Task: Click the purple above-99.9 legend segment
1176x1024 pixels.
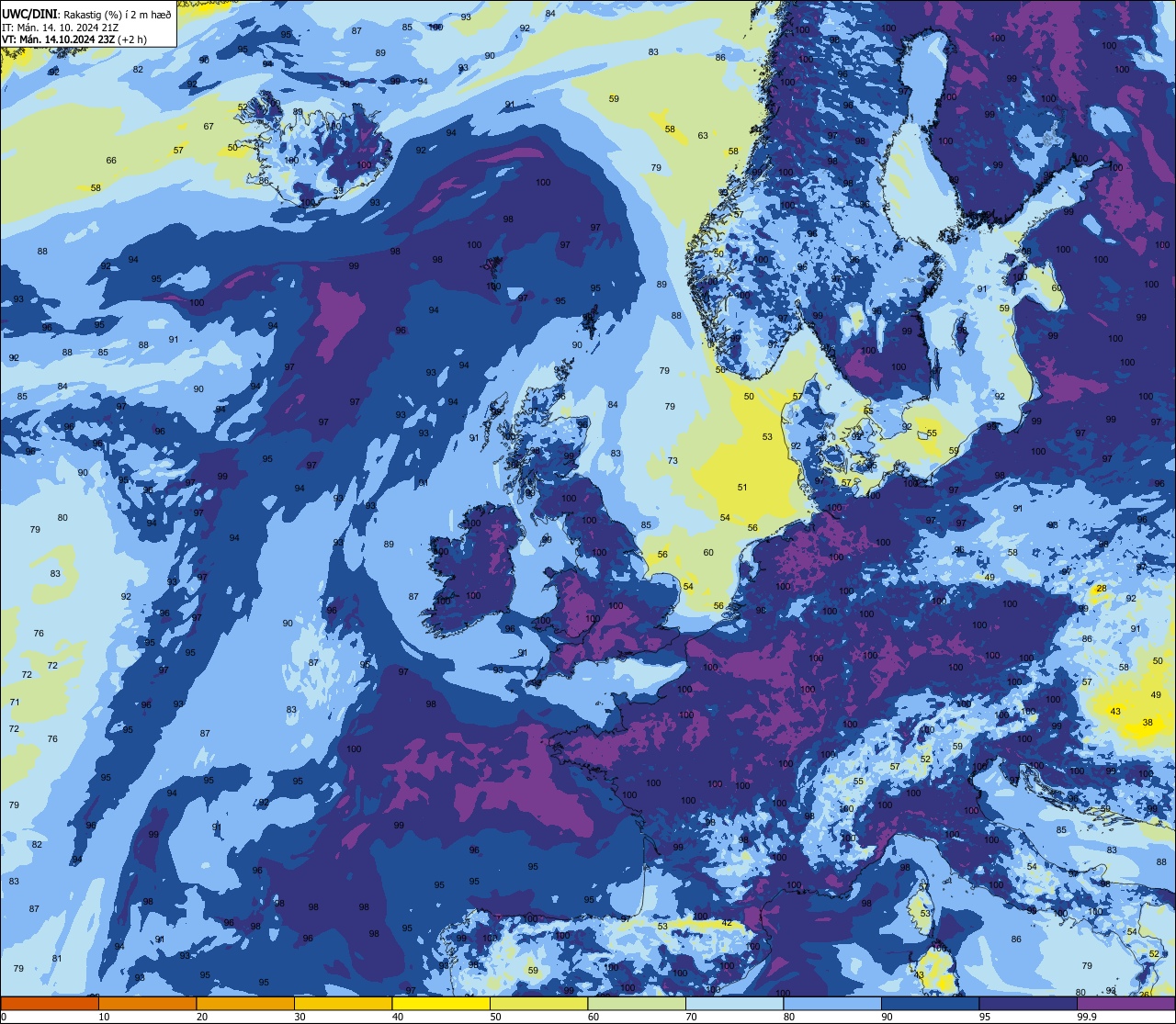Action: click(x=1125, y=1003)
